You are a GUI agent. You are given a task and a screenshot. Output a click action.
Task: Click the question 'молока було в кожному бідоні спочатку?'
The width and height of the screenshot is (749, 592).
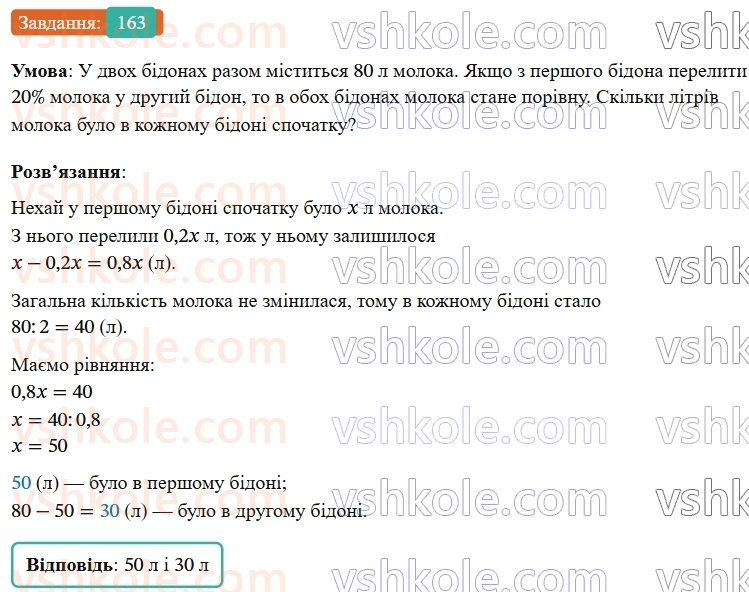point(183,125)
